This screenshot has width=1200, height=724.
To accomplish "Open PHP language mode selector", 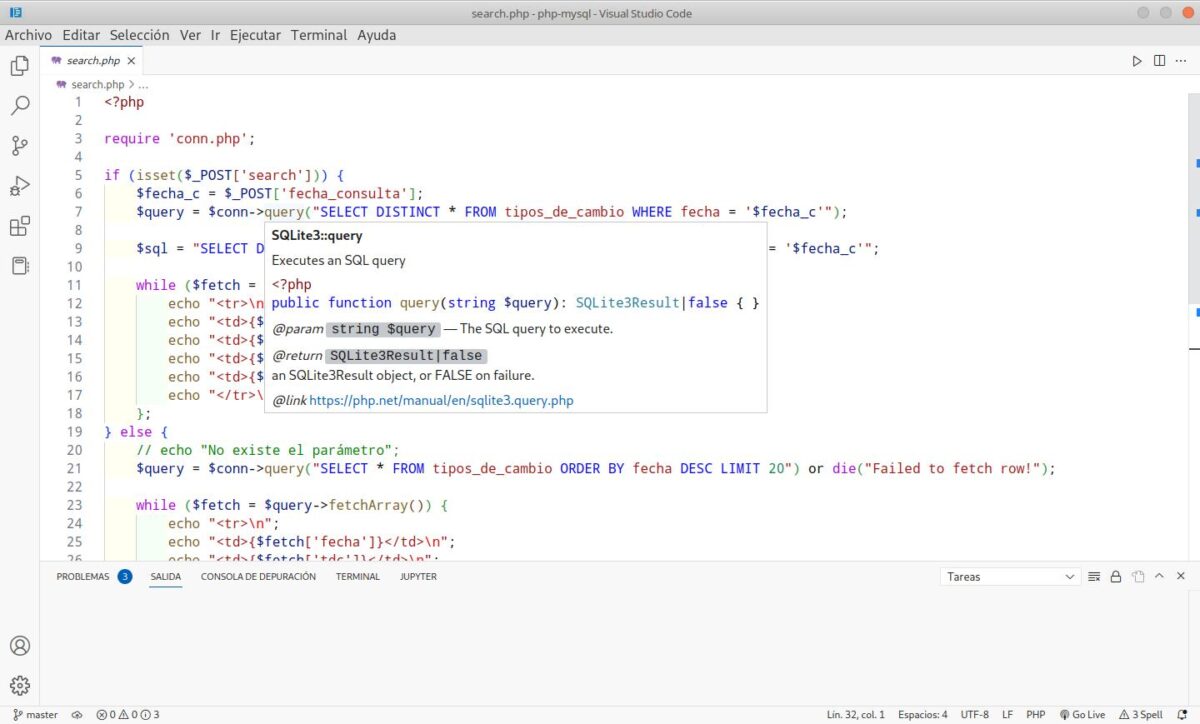I will (1036, 715).
